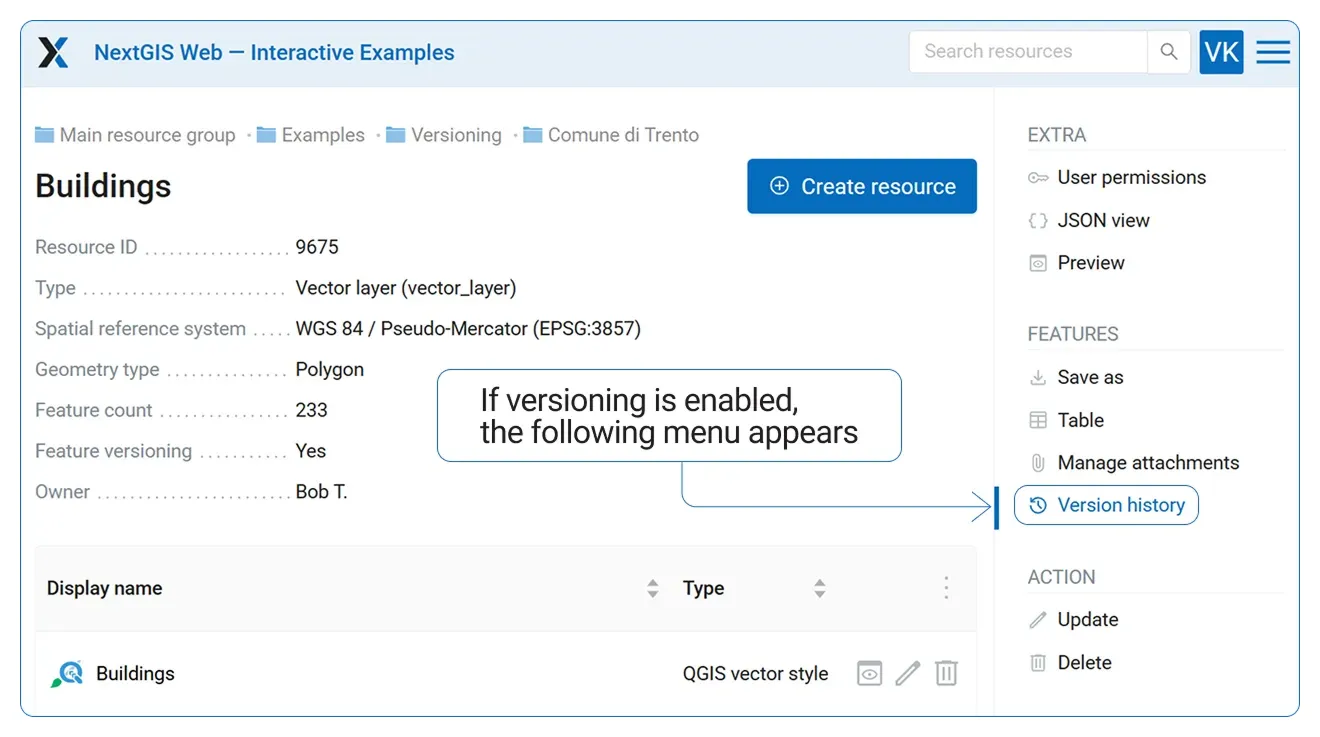Click the plus icon in Create resource
This screenshot has width=1320, height=737.
(x=779, y=186)
